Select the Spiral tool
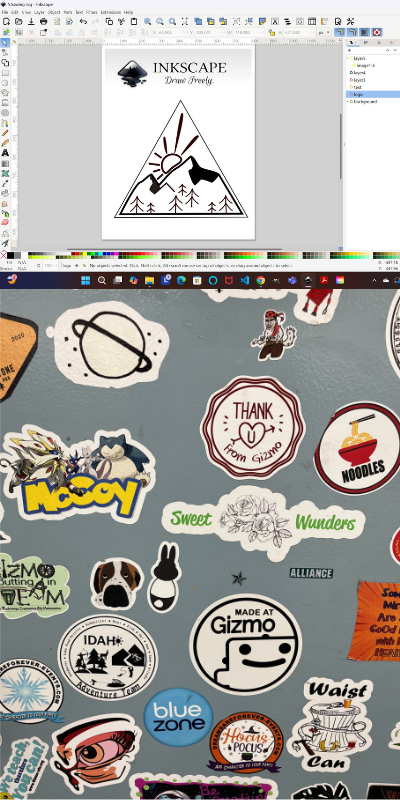 click(5, 112)
